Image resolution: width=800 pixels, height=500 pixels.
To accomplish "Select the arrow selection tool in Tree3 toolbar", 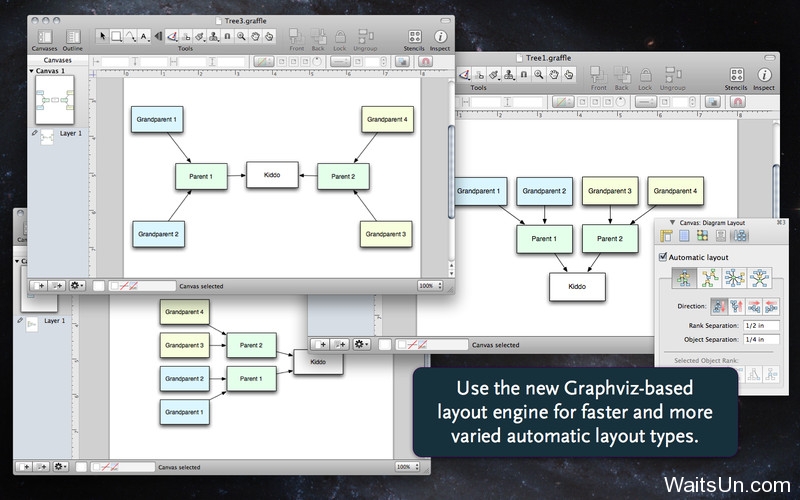I will point(102,36).
